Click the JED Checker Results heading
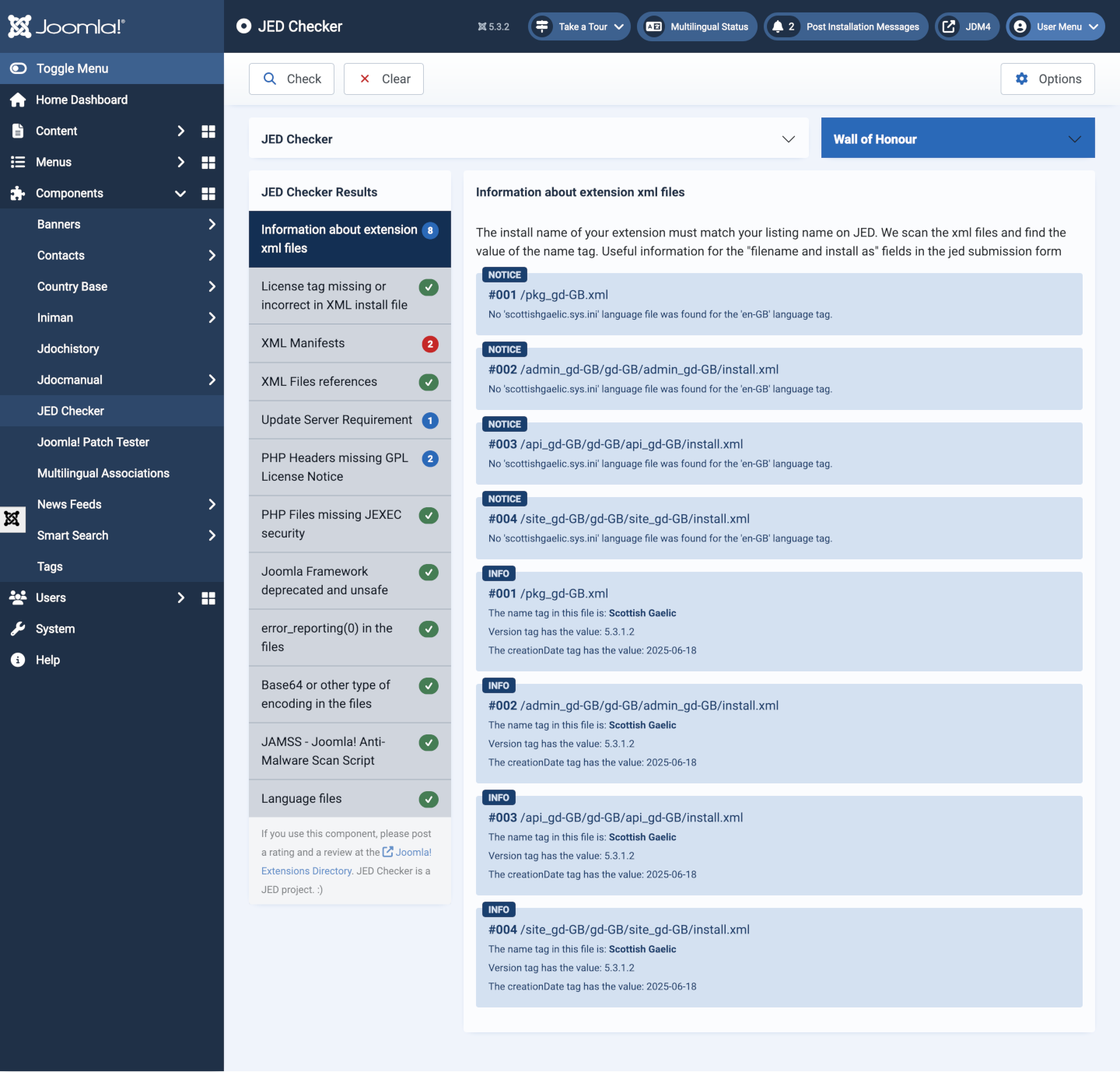The width and height of the screenshot is (1120, 1072). (x=319, y=192)
